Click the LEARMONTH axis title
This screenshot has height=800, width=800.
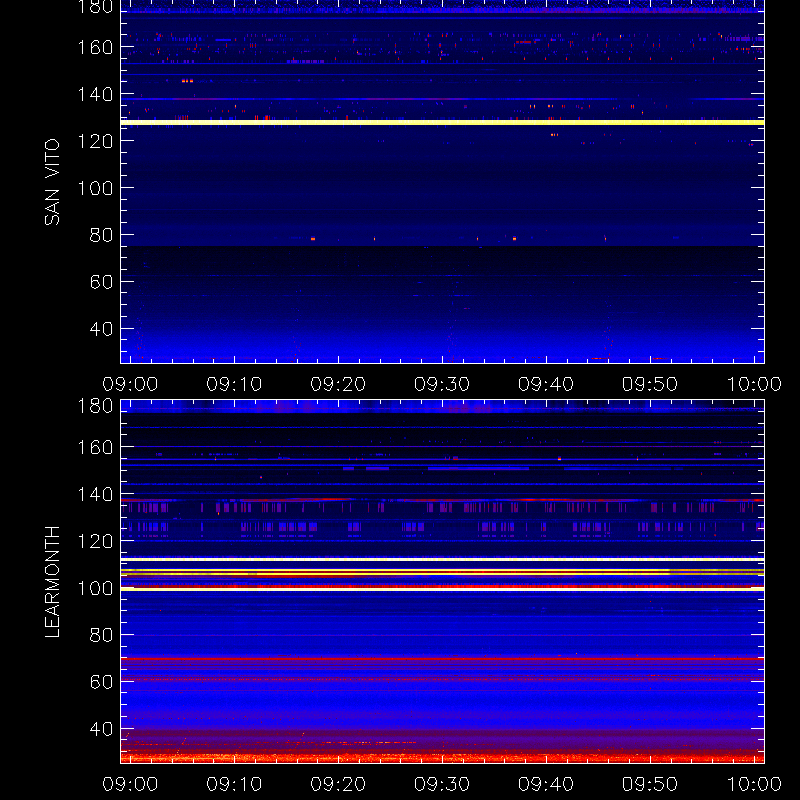click(52, 582)
